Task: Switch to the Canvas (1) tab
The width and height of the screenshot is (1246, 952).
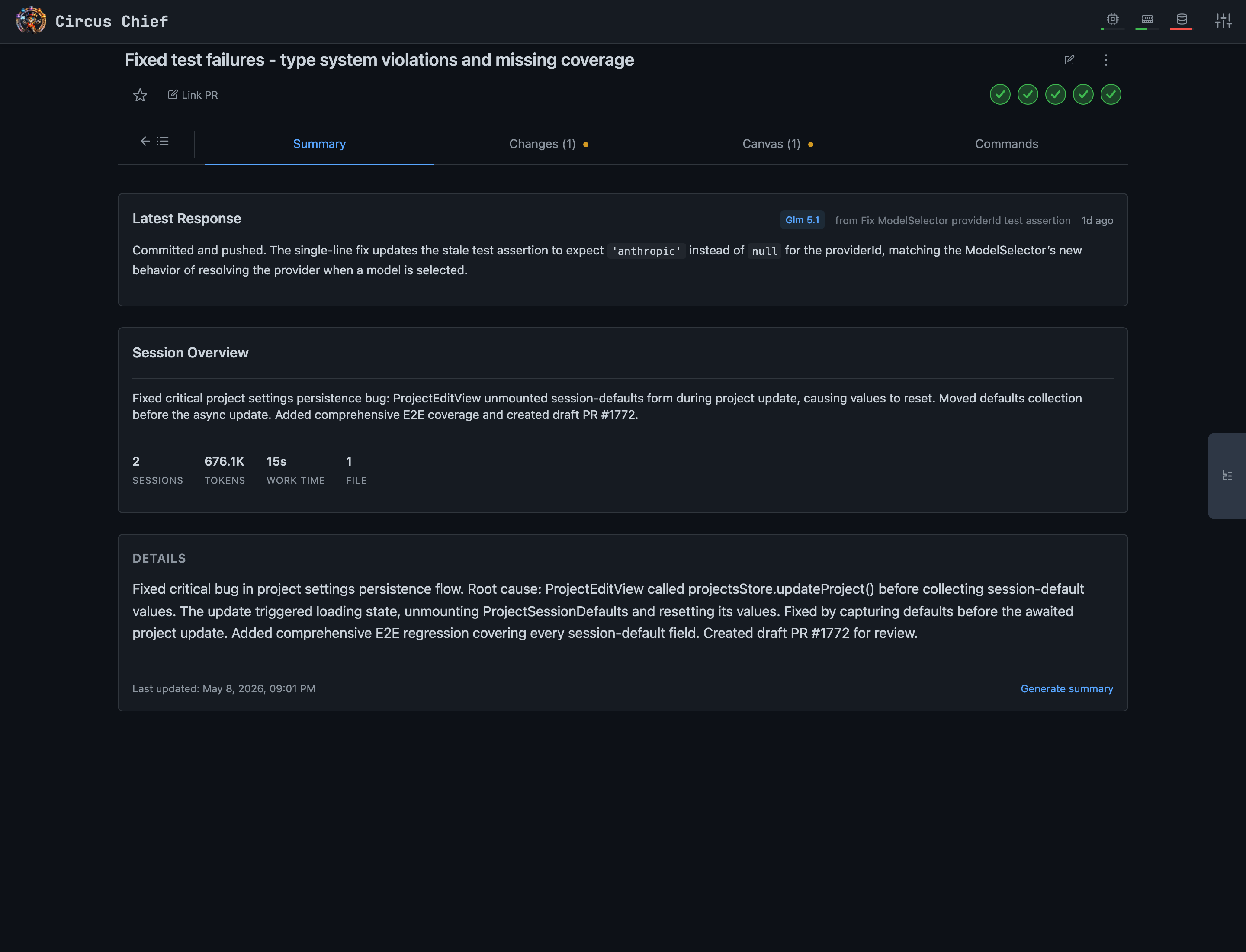Action: [778, 144]
